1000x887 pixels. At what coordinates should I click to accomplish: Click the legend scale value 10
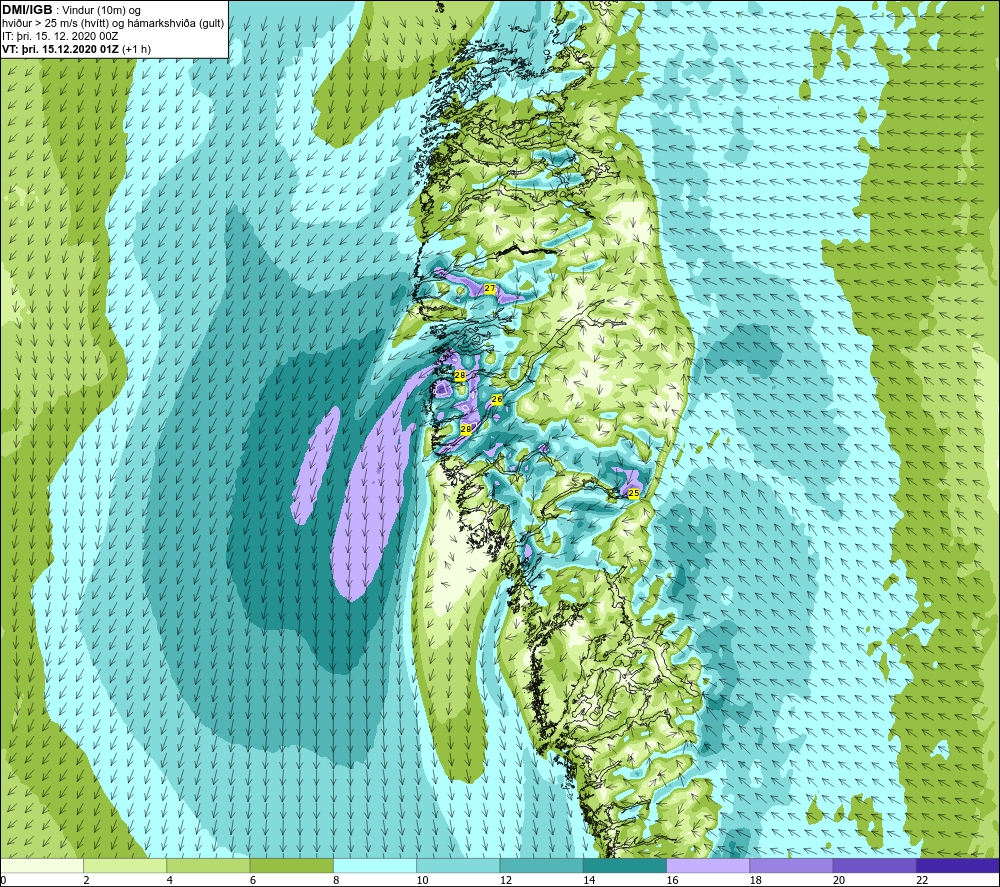tap(422, 880)
